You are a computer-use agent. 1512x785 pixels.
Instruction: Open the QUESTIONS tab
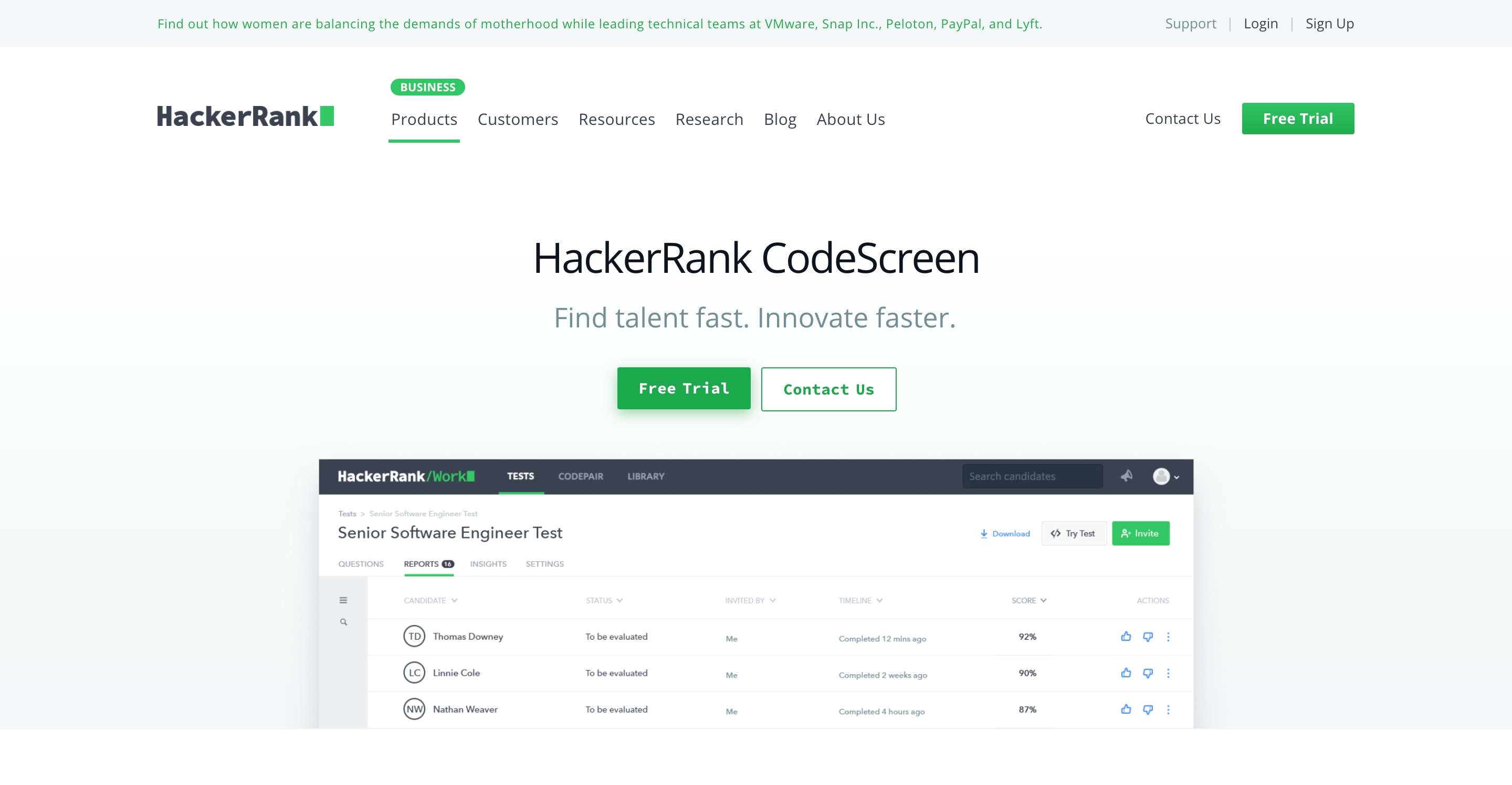click(x=361, y=564)
